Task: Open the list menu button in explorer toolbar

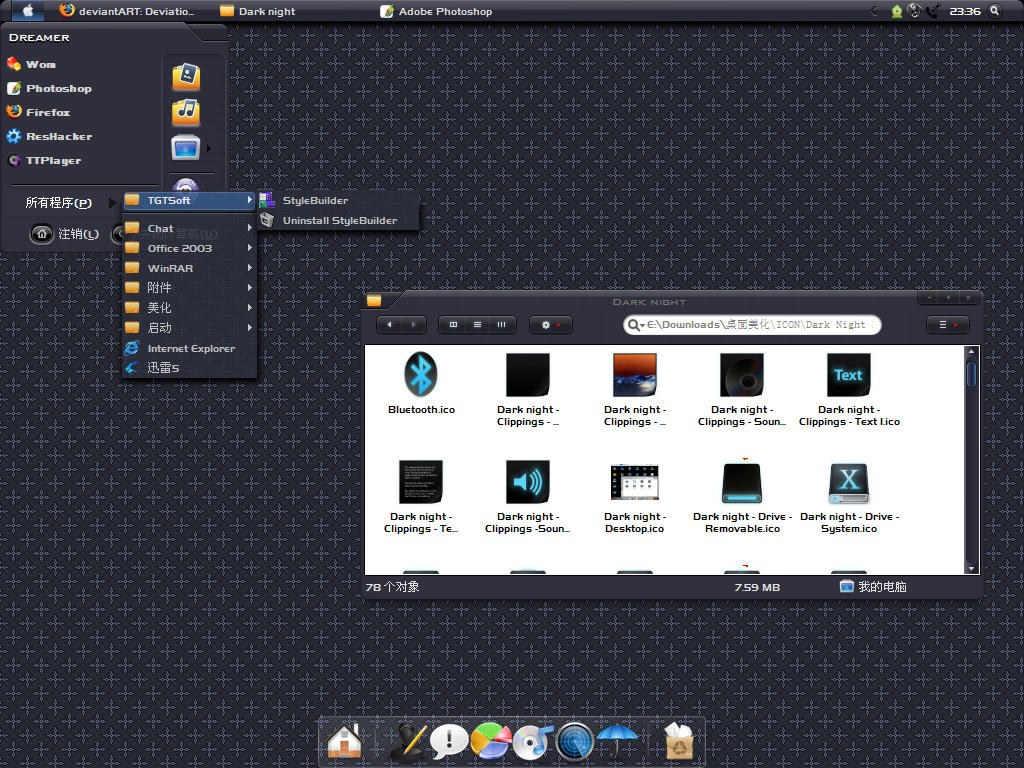Action: coord(947,325)
